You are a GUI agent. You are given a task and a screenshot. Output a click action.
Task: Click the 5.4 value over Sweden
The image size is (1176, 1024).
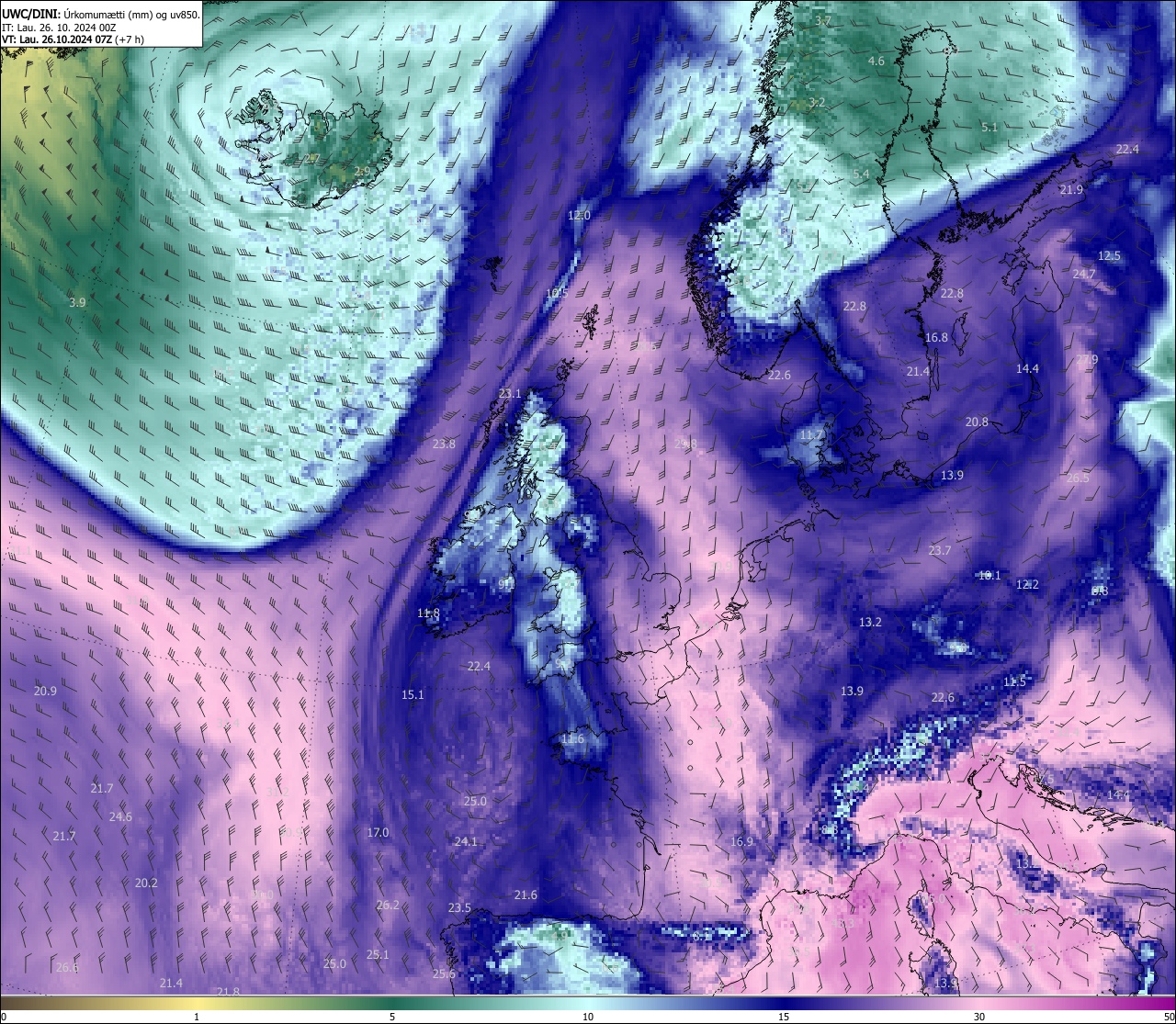point(861,174)
